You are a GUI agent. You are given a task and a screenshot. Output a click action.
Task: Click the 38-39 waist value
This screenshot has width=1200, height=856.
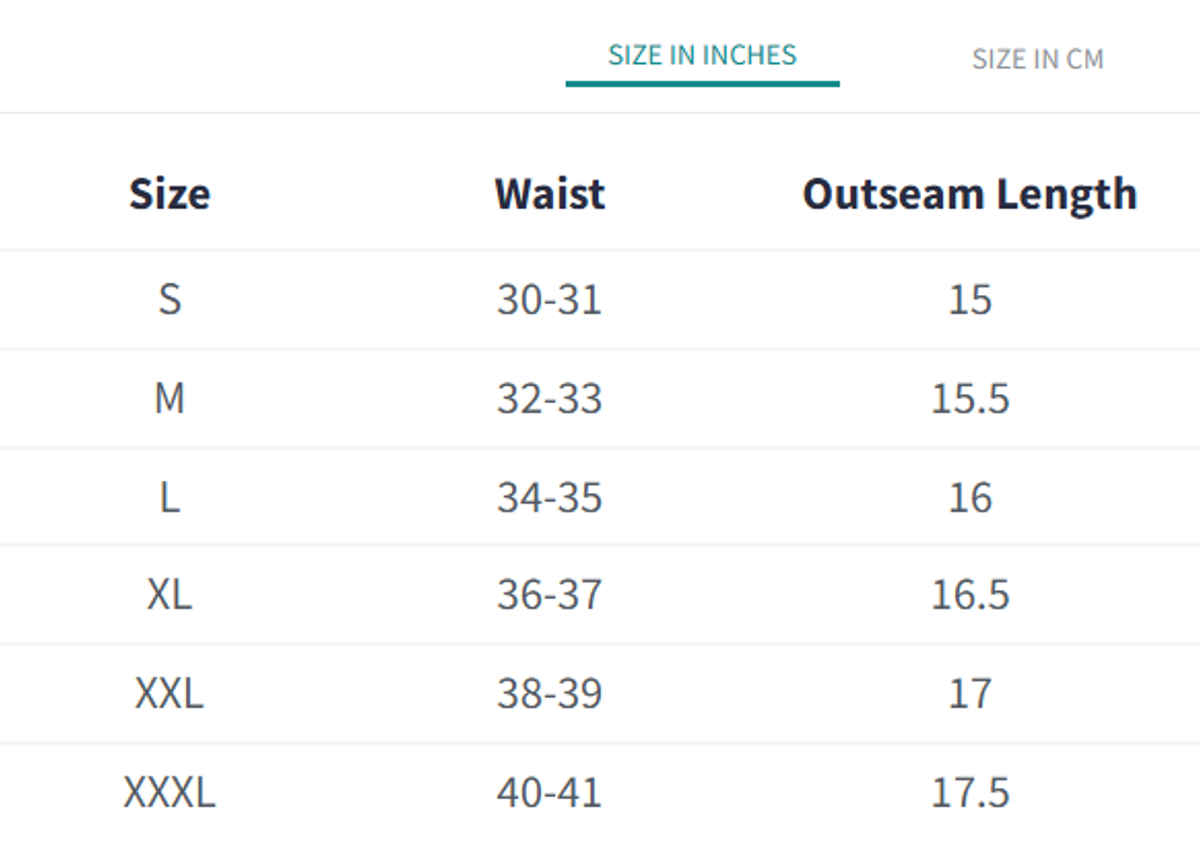click(549, 693)
